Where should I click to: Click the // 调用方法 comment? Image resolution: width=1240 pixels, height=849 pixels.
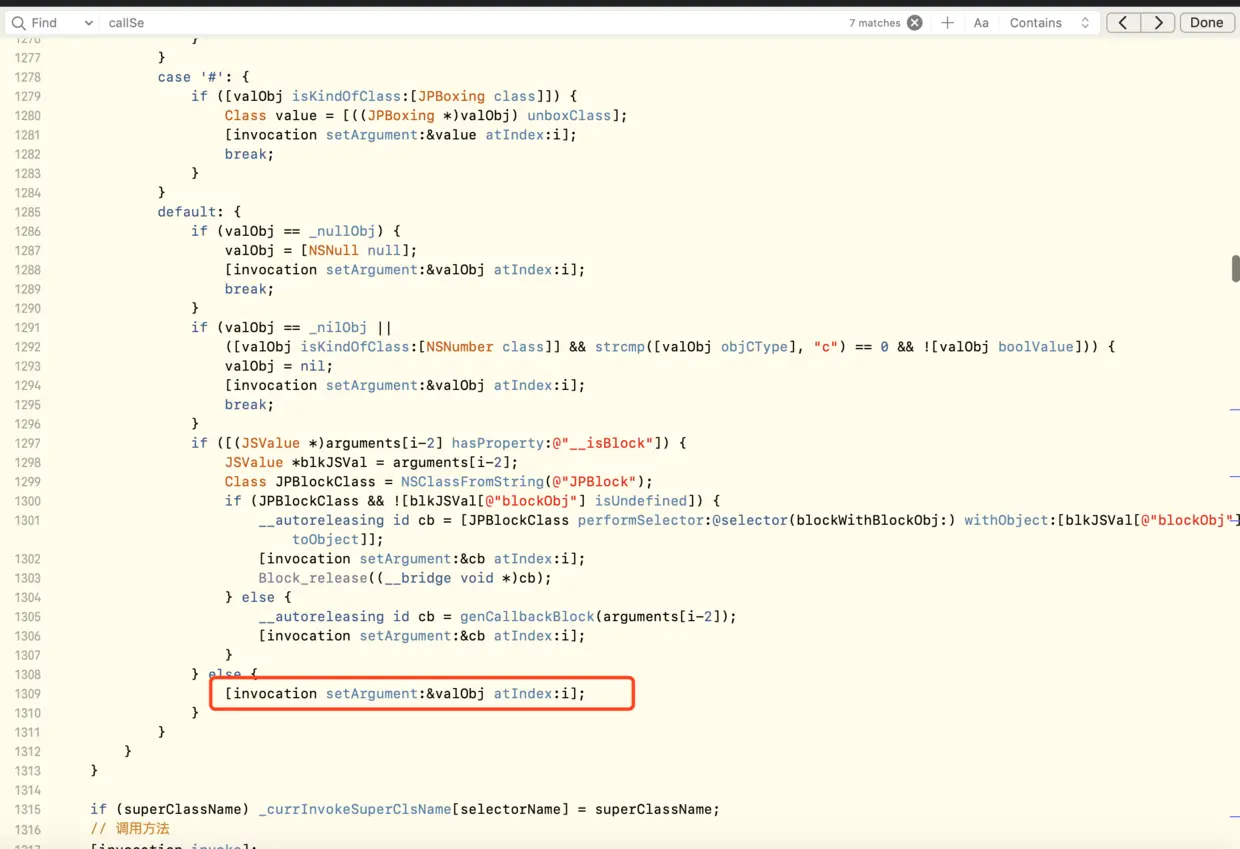pos(130,829)
